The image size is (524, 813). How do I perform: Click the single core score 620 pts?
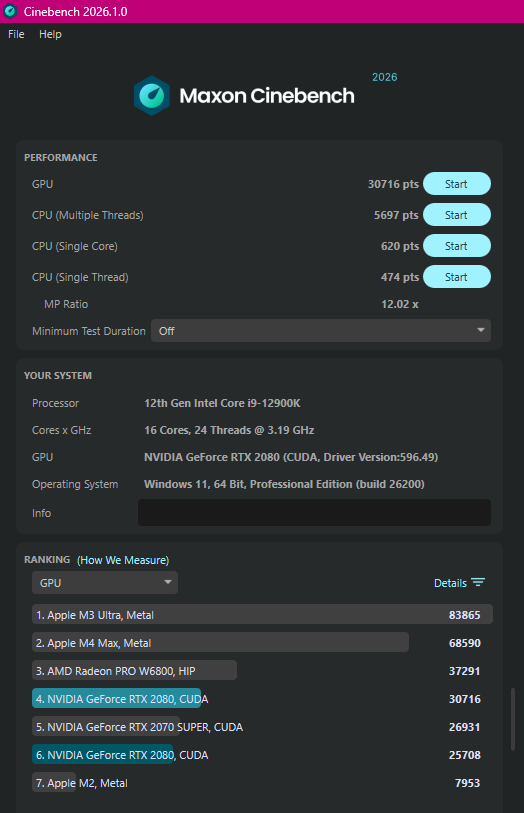coord(400,246)
